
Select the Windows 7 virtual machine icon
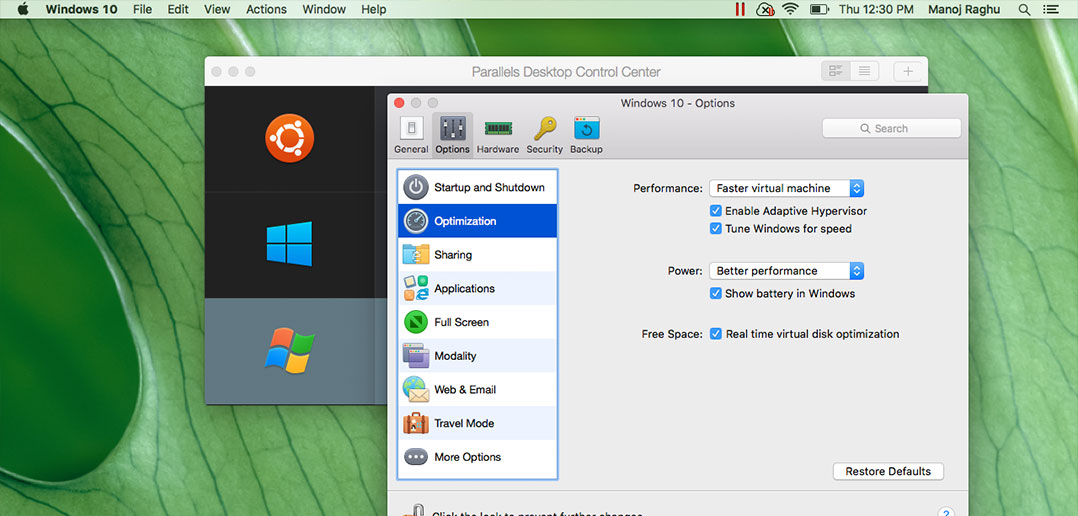289,350
